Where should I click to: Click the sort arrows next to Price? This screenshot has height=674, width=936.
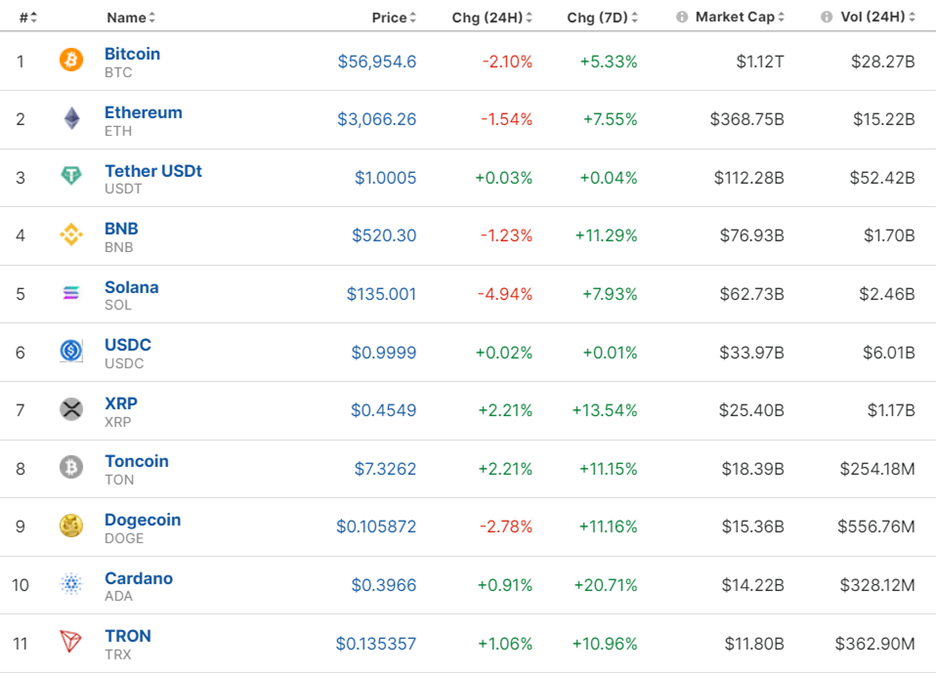point(412,17)
